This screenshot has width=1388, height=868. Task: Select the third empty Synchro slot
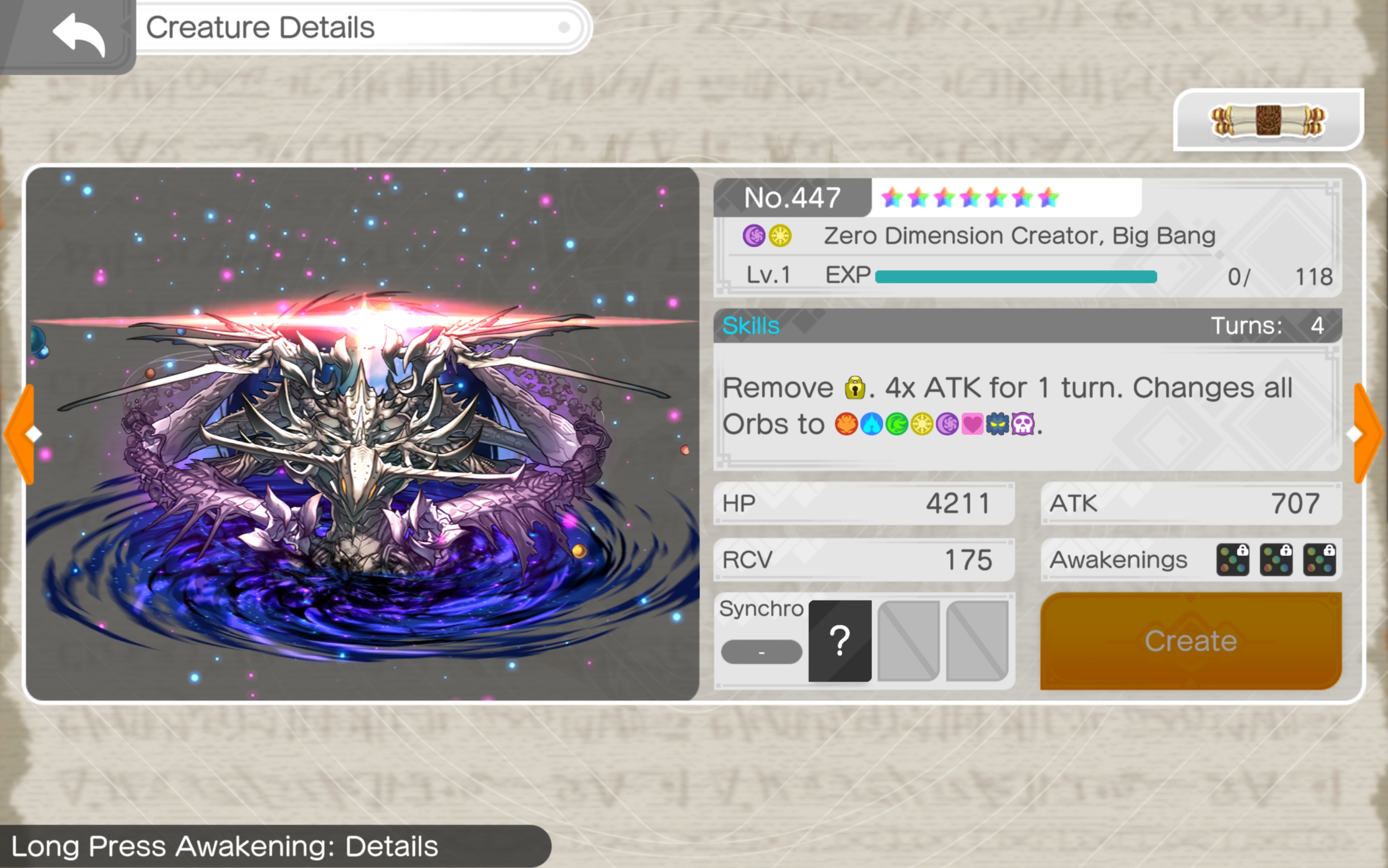pos(978,641)
